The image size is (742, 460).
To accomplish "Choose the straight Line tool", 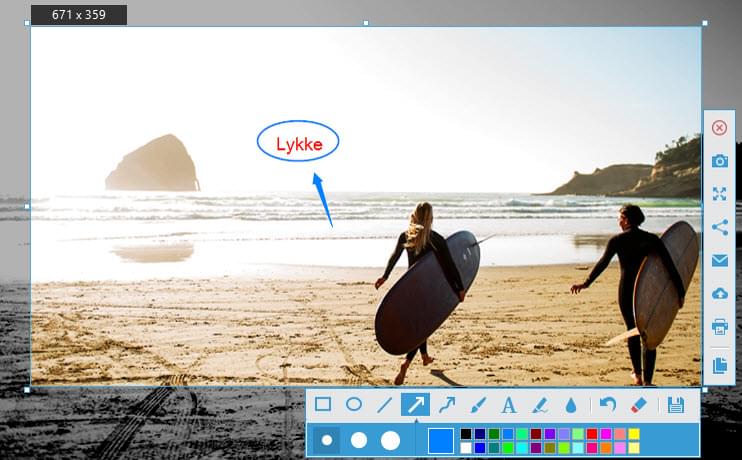I will [x=385, y=405].
